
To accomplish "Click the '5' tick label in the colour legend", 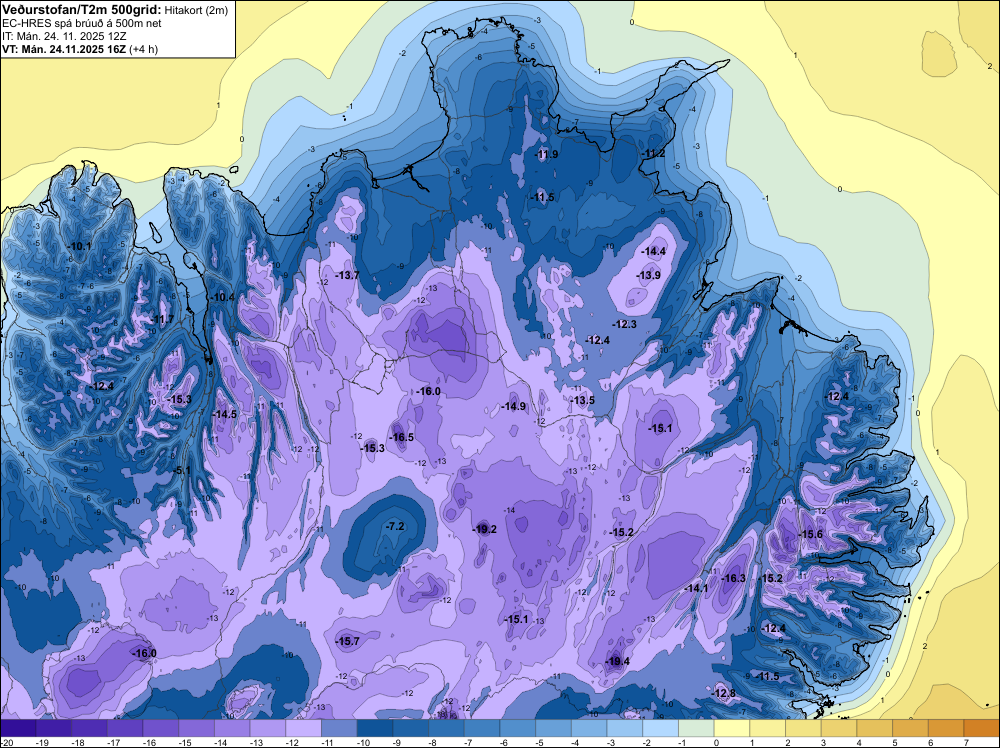I will [895, 742].
